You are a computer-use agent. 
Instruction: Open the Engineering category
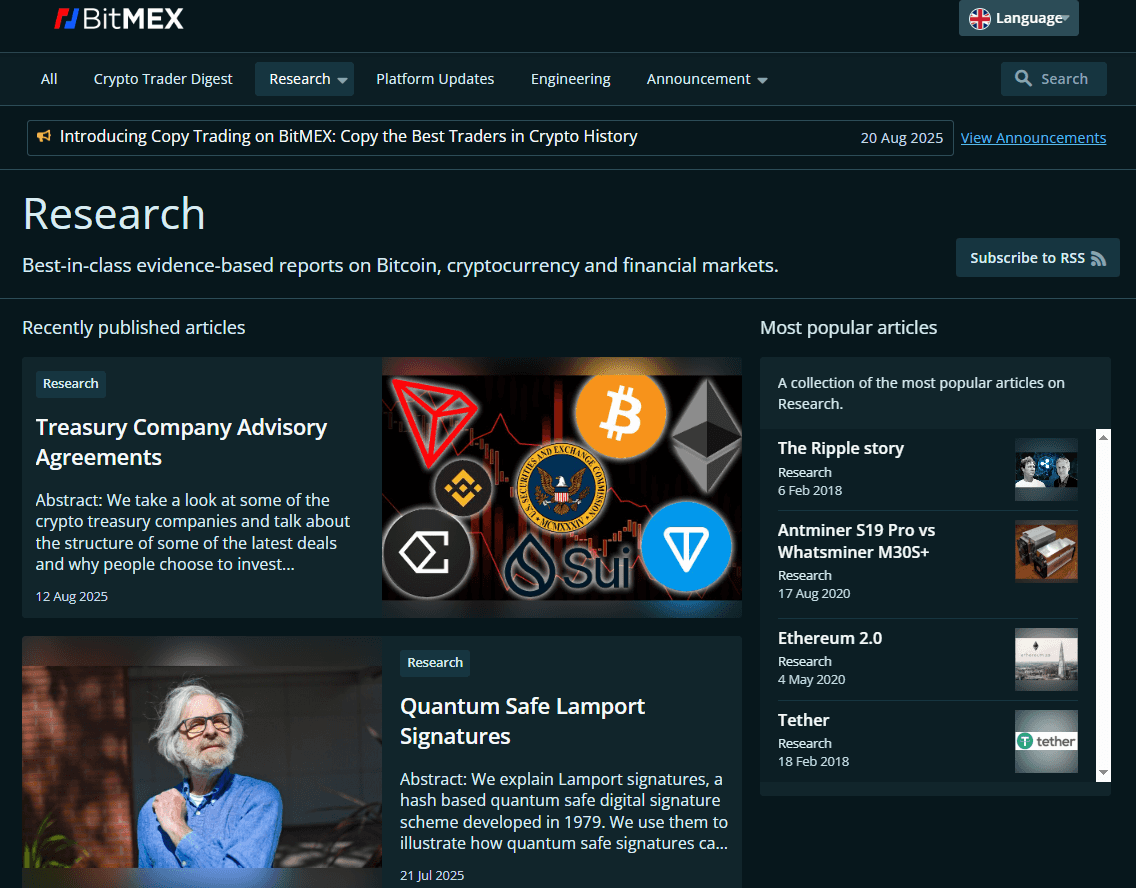(x=570, y=79)
